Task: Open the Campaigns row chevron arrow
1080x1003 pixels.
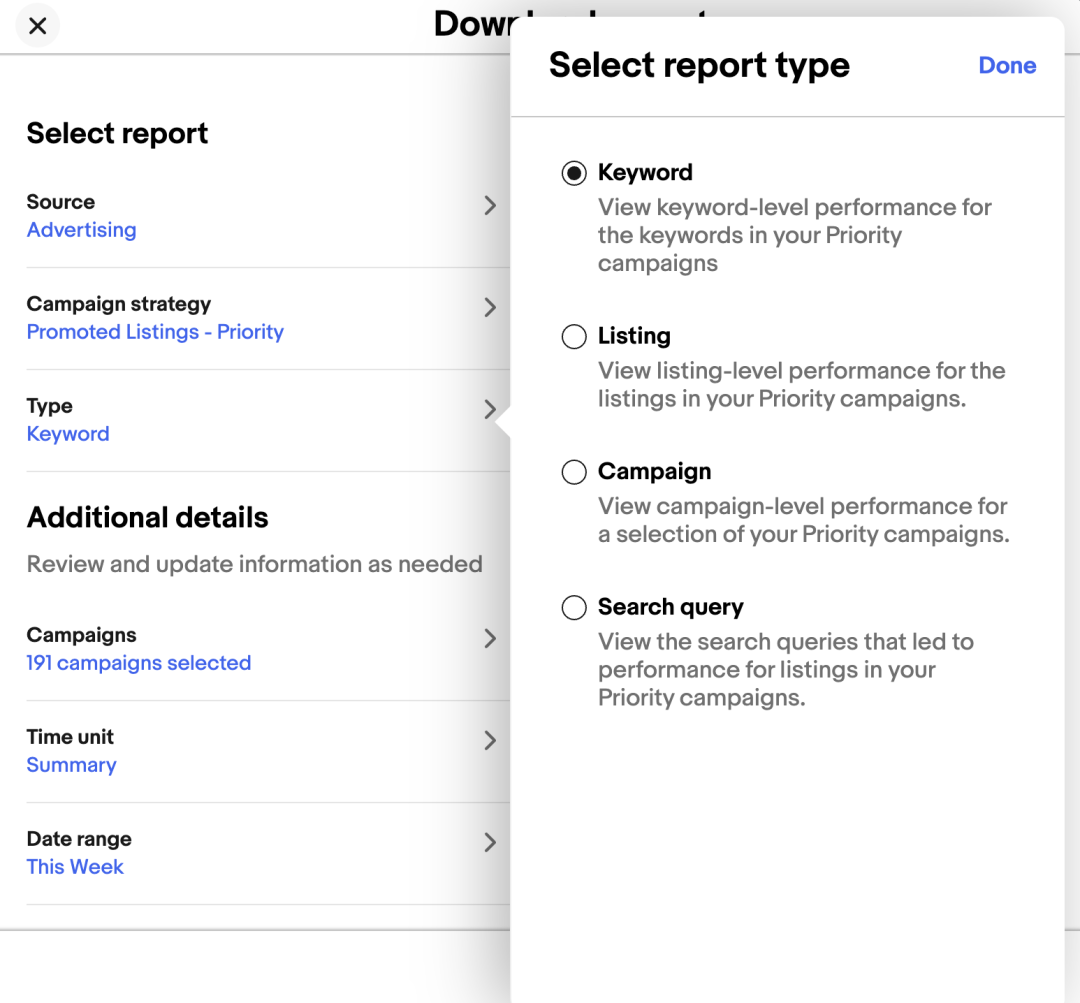Action: [490, 639]
